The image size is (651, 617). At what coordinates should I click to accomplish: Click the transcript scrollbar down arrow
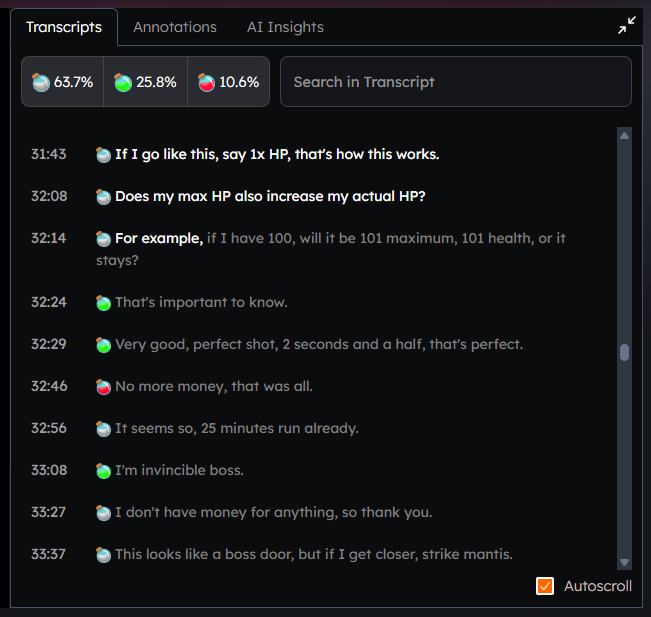[624, 562]
